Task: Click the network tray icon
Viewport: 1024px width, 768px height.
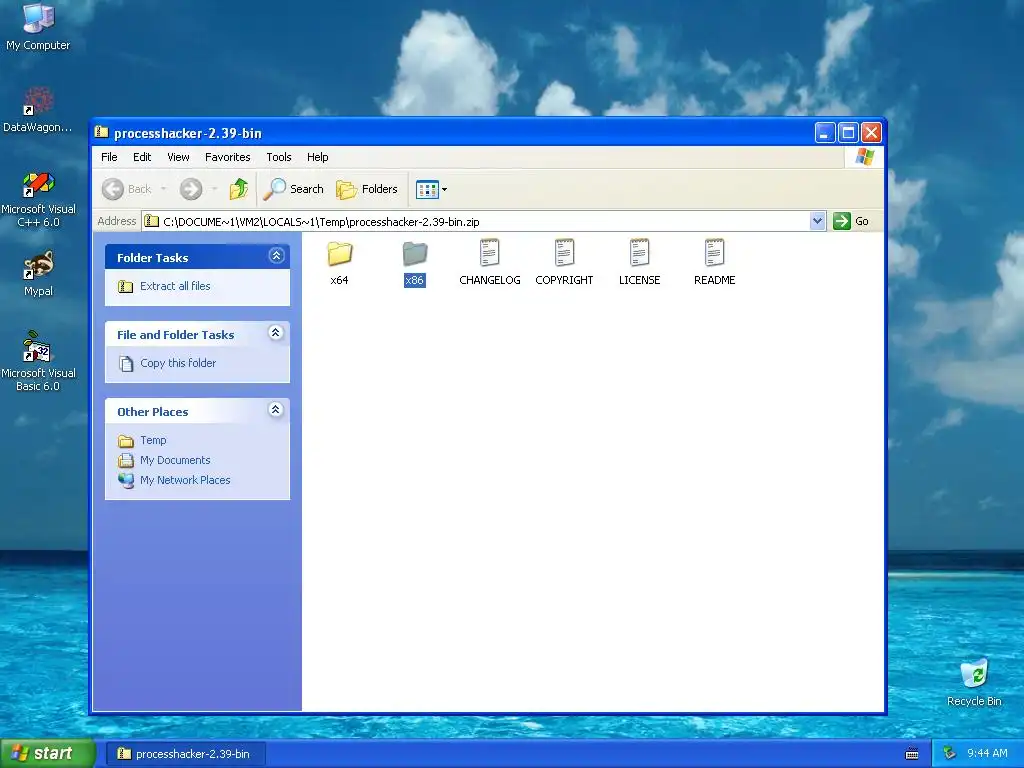Action: tap(950, 754)
